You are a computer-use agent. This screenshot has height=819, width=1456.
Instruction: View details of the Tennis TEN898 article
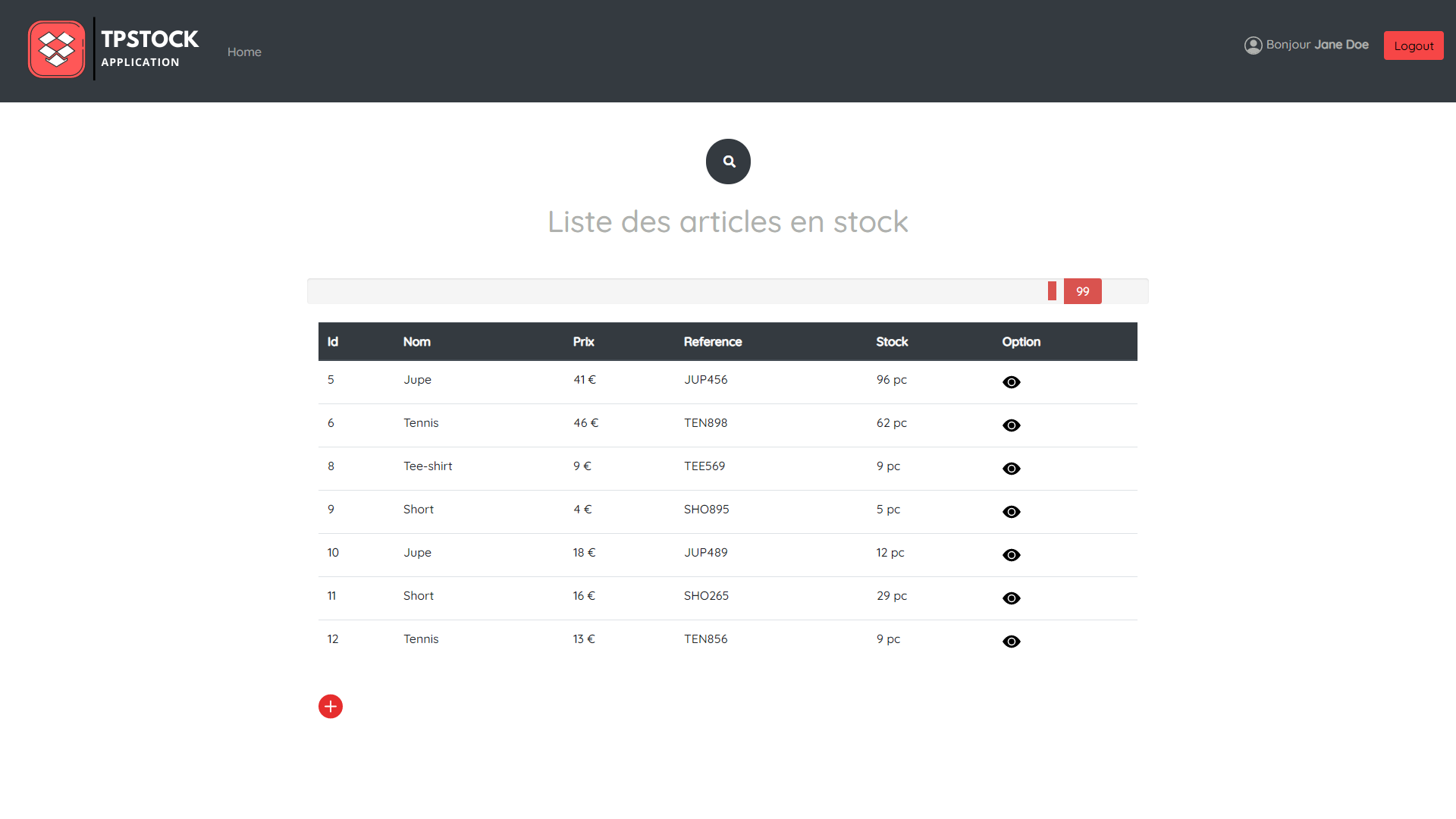tap(1012, 425)
